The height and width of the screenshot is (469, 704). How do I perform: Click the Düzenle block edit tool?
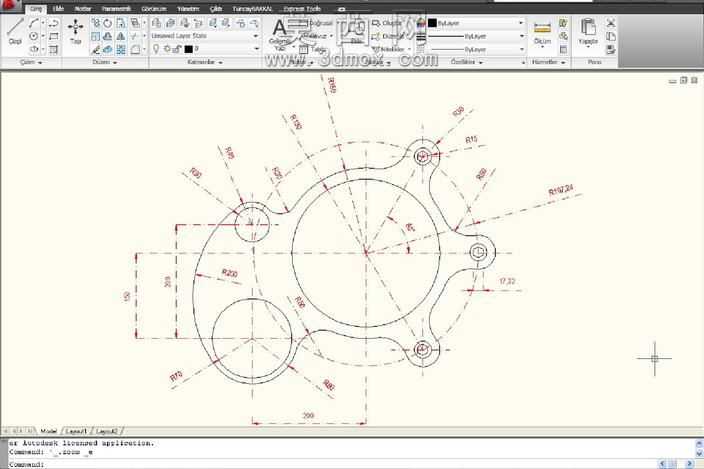coord(387,36)
